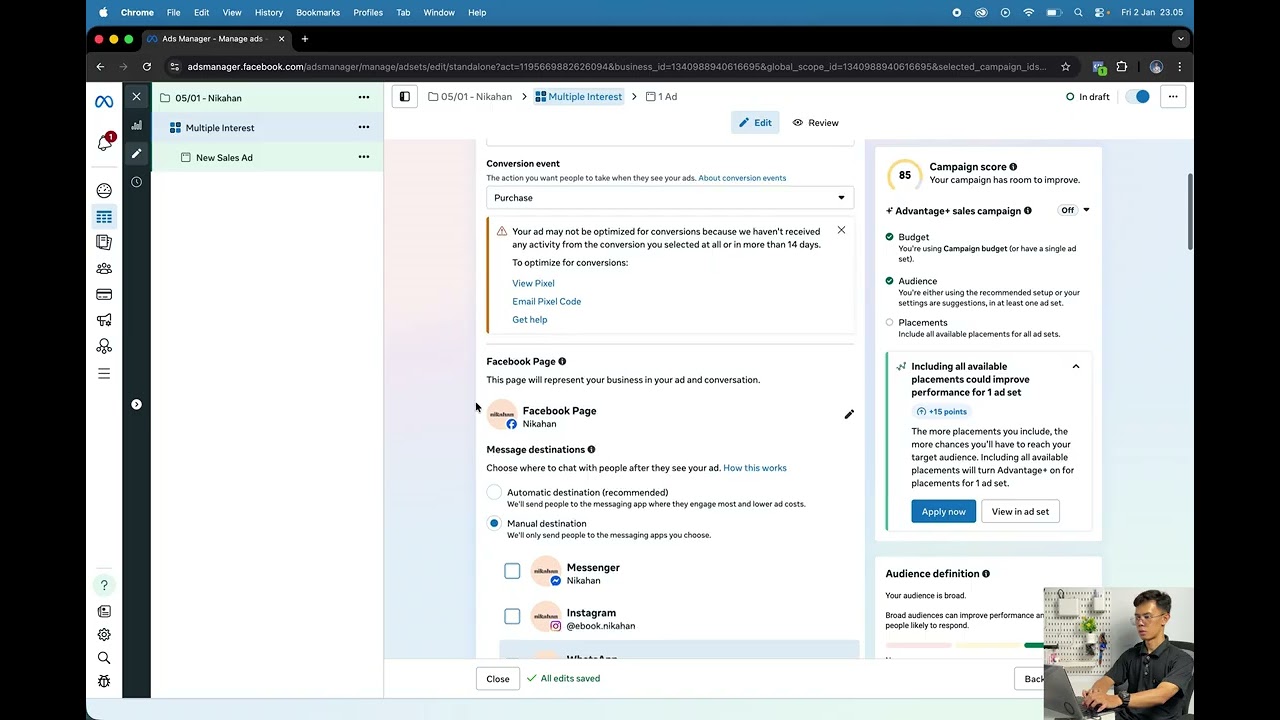Open the Purchase conversion event dropdown

click(x=670, y=198)
